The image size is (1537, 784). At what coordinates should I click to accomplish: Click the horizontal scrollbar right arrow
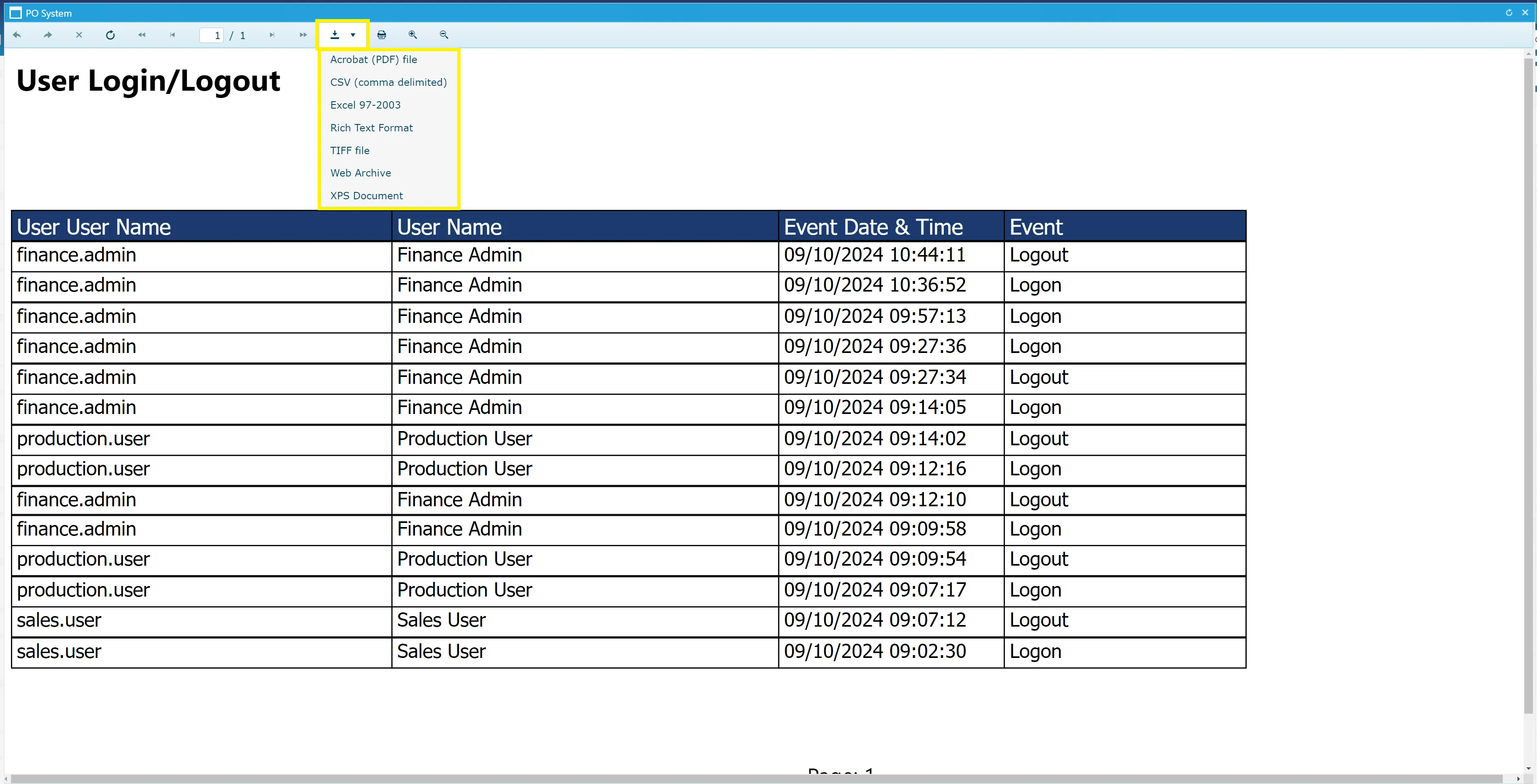pos(1519,778)
